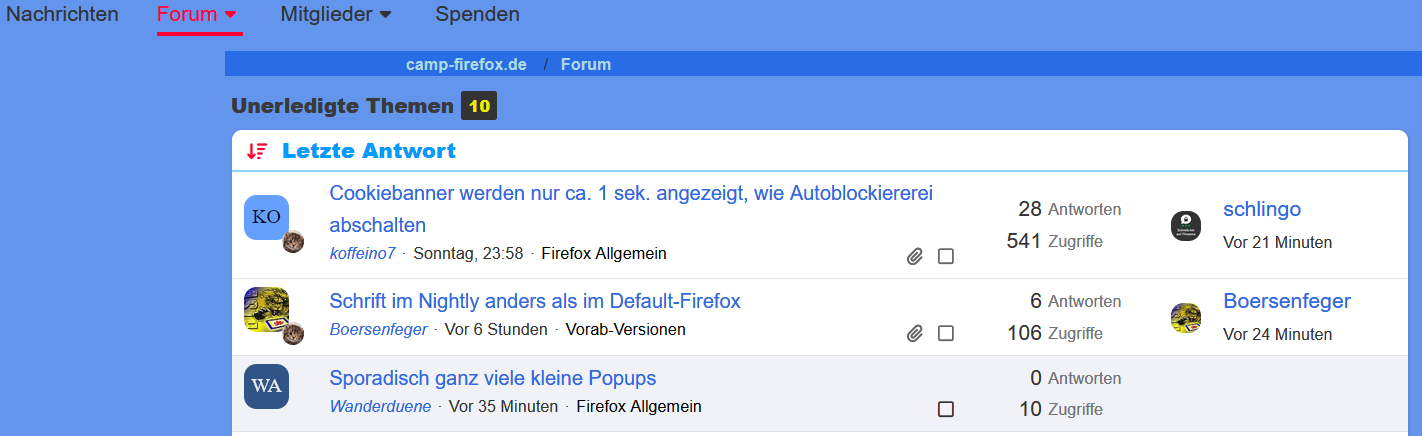Viewport: 1422px width, 436px height.
Task: Navigate to camp-firefox.de breadcrumb
Action: [x=466, y=64]
